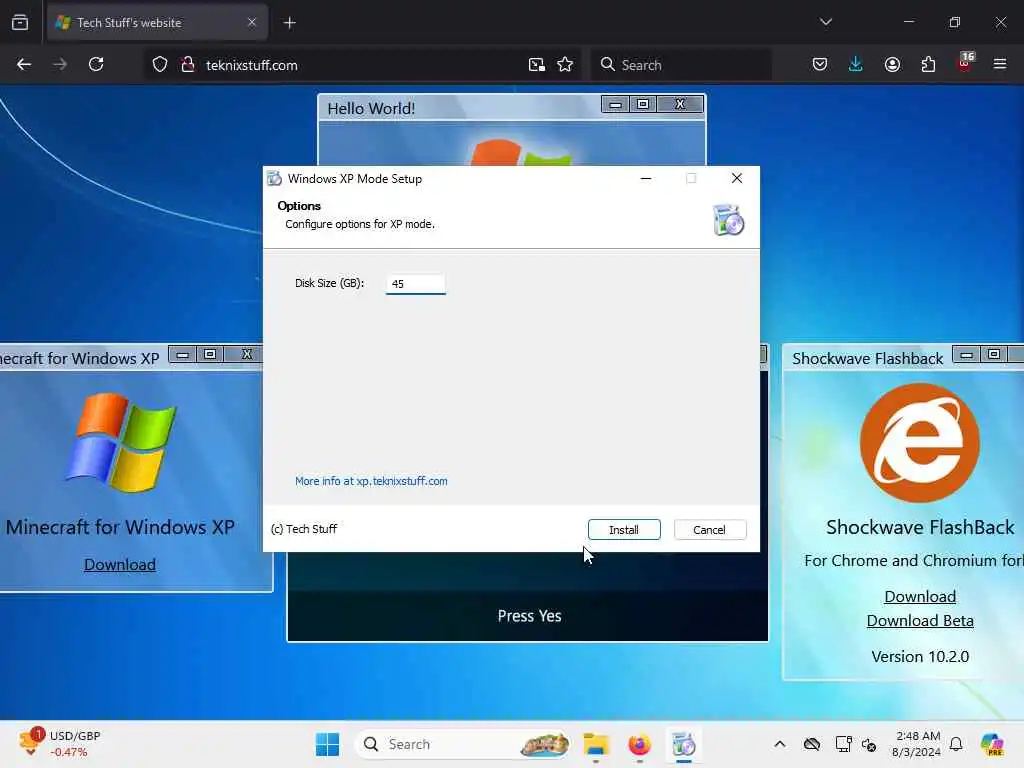Click the XP Mode Setup taskbar icon
This screenshot has height=768, width=1024.
click(684, 744)
